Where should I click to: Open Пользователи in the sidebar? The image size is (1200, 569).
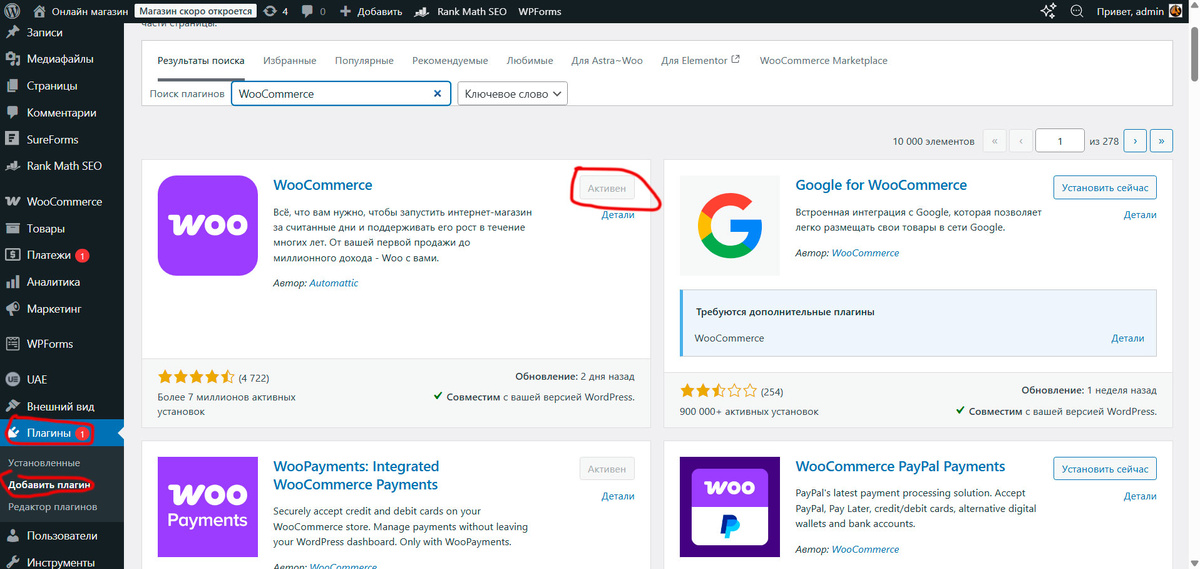[x=62, y=535]
